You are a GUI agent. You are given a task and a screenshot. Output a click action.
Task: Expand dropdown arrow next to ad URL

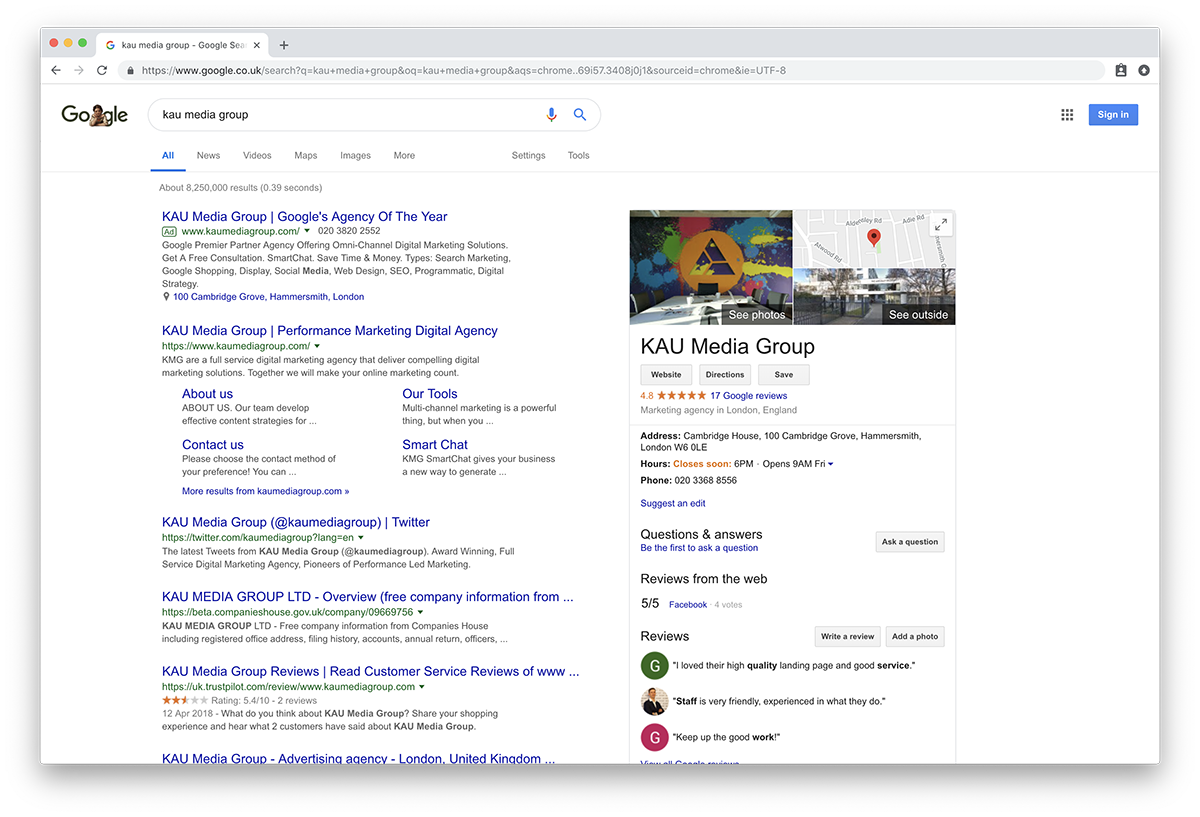pyautogui.click(x=307, y=231)
